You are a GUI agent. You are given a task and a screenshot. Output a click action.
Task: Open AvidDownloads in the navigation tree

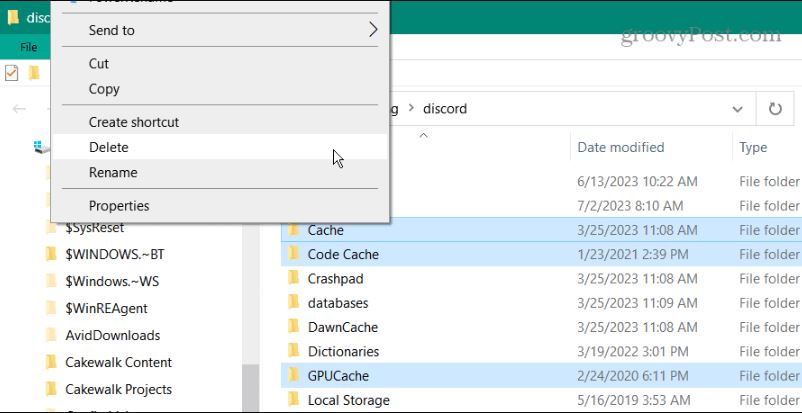(x=113, y=336)
